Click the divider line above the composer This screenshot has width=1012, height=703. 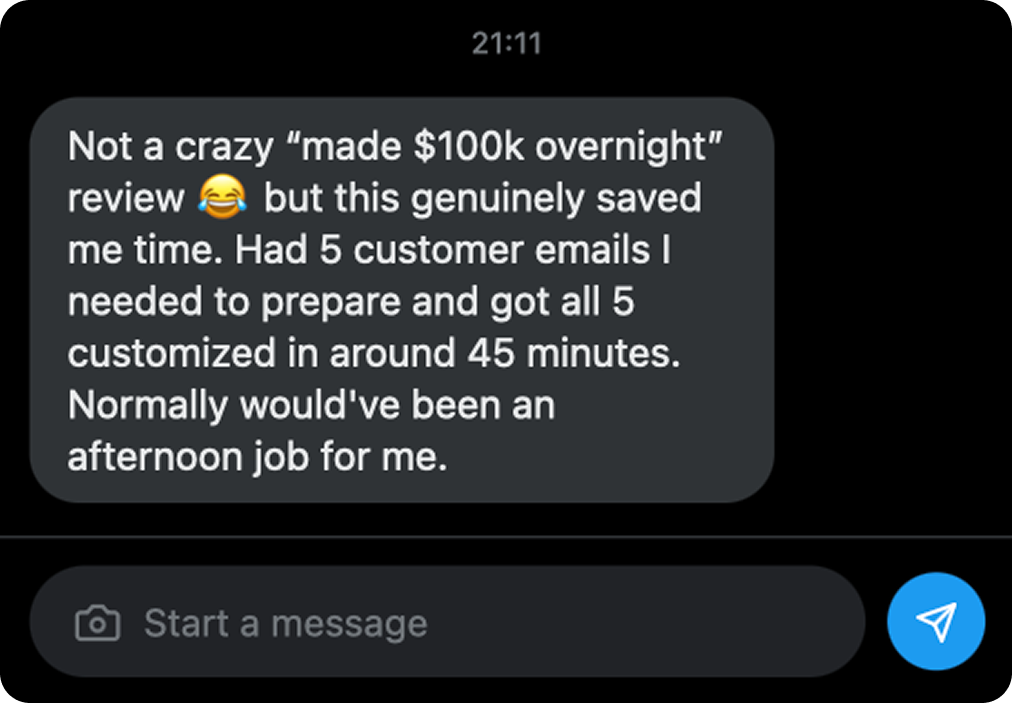pyautogui.click(x=506, y=536)
